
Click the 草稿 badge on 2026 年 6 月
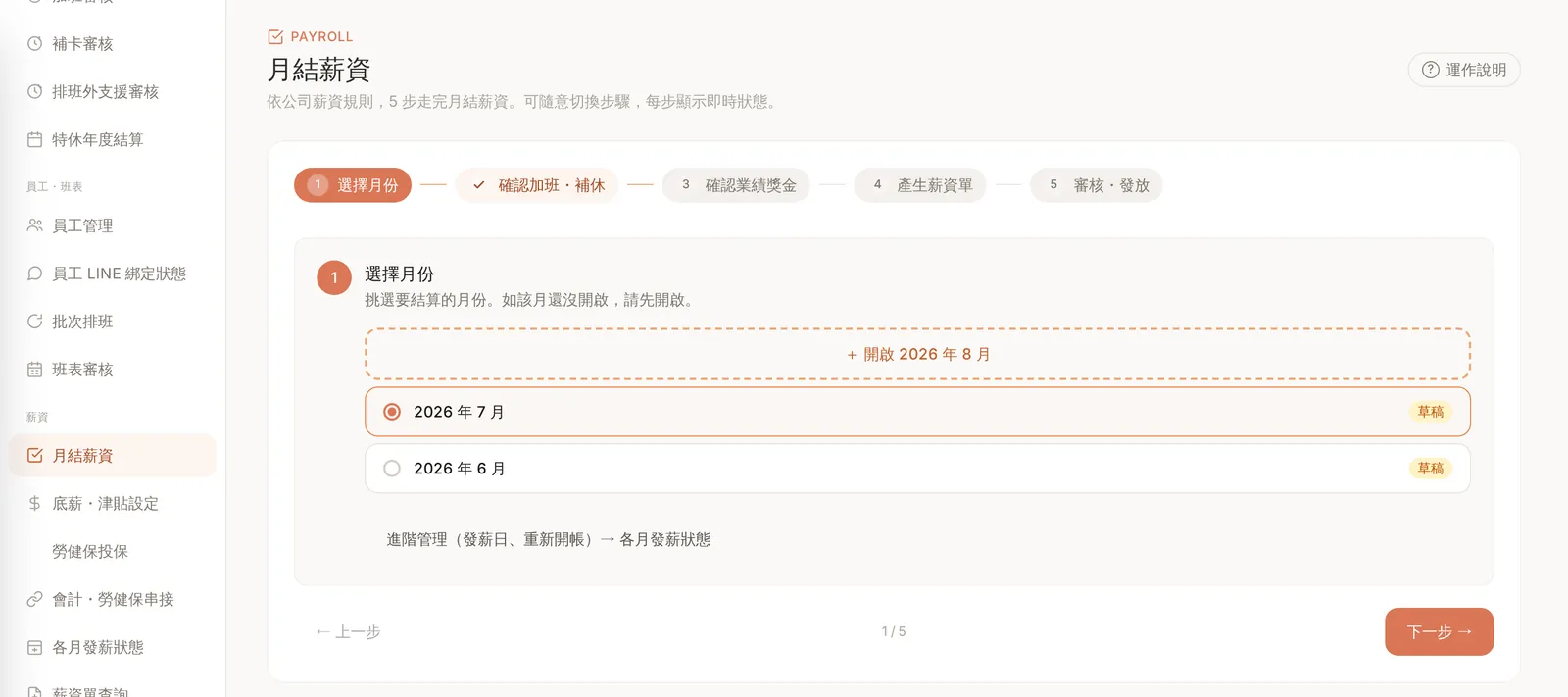pyautogui.click(x=1431, y=469)
